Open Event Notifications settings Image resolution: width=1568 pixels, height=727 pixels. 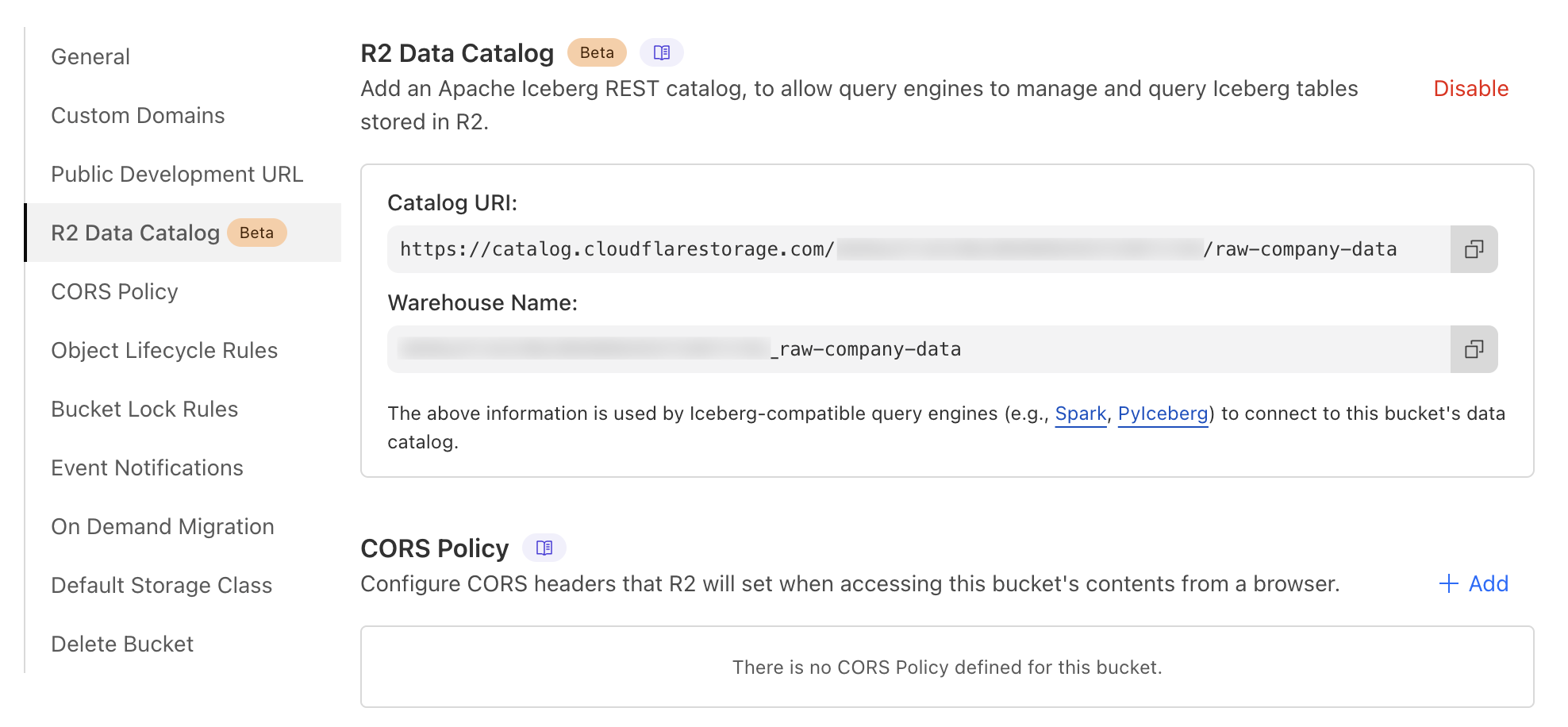click(147, 467)
